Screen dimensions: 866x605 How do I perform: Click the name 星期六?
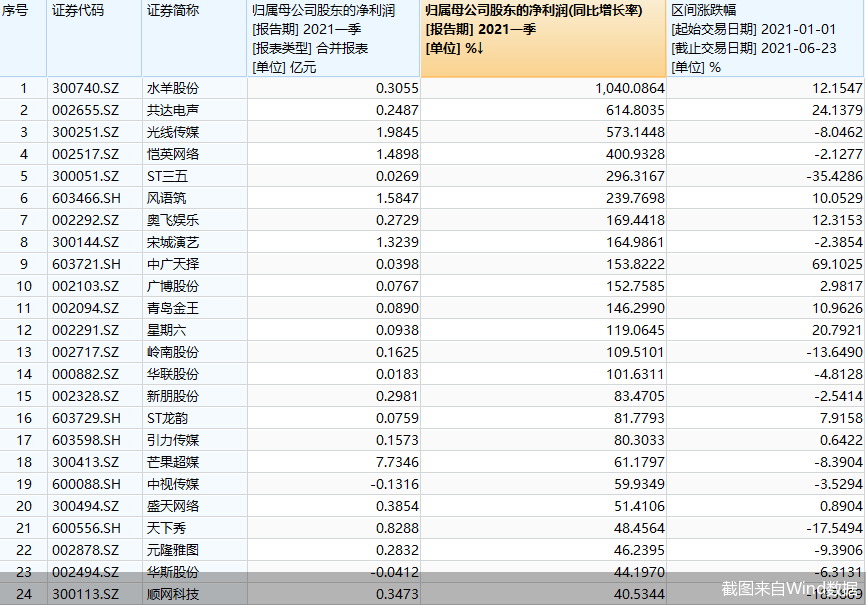pyautogui.click(x=167, y=330)
